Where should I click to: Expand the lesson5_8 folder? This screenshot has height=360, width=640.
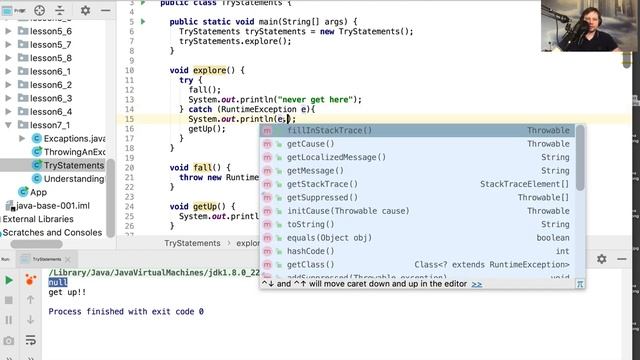pyautogui.click(x=8, y=58)
